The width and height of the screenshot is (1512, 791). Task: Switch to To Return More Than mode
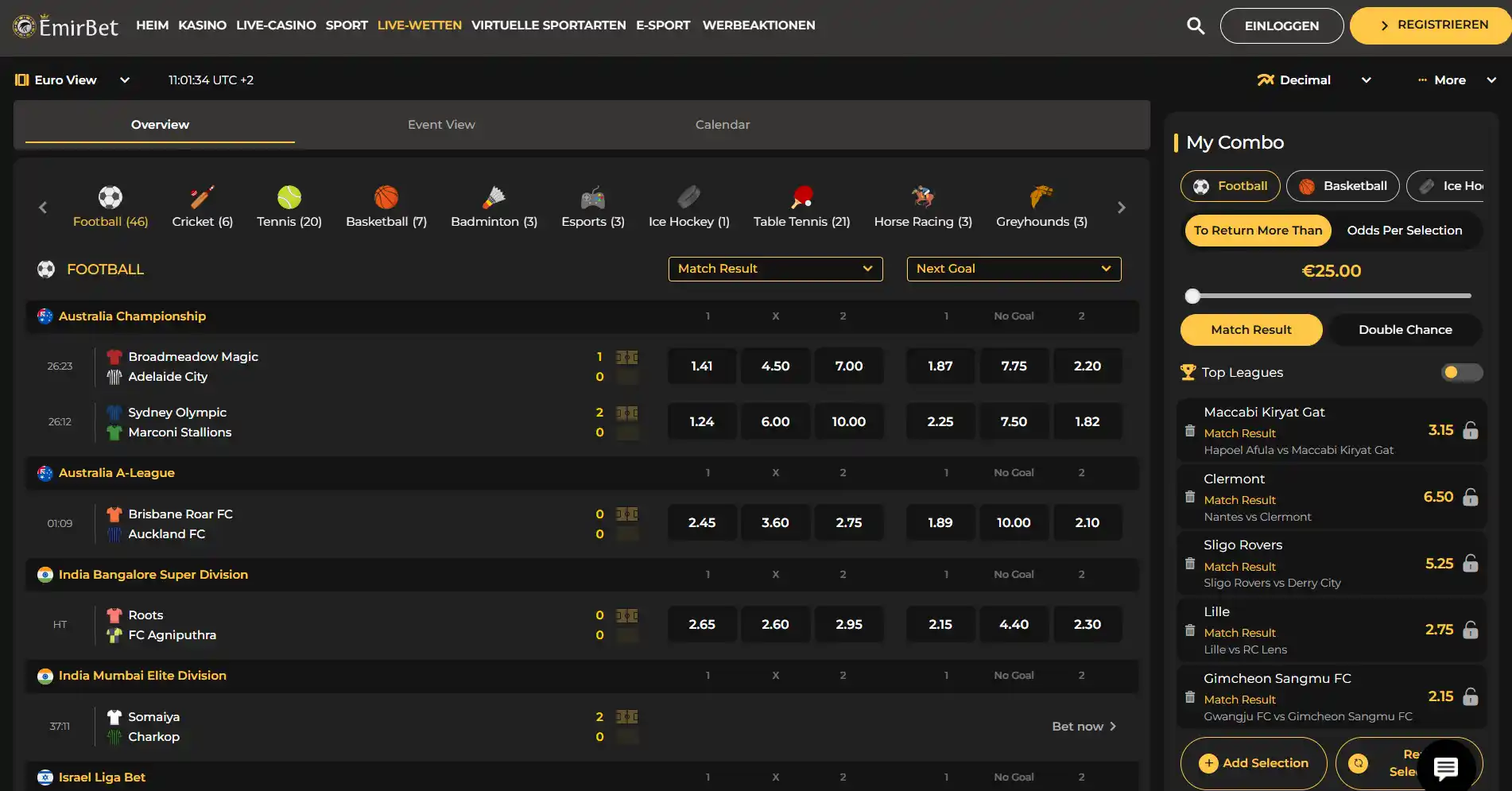(1258, 231)
